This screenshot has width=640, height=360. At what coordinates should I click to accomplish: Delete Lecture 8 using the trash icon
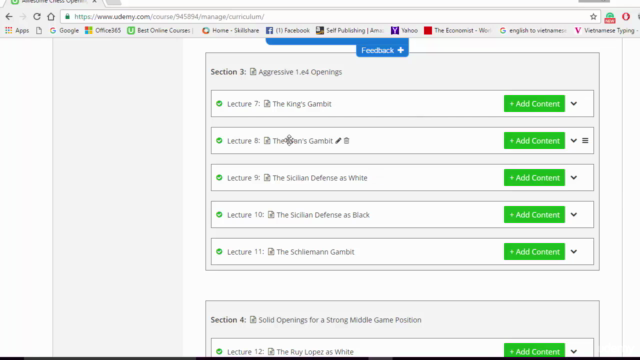tap(347, 141)
